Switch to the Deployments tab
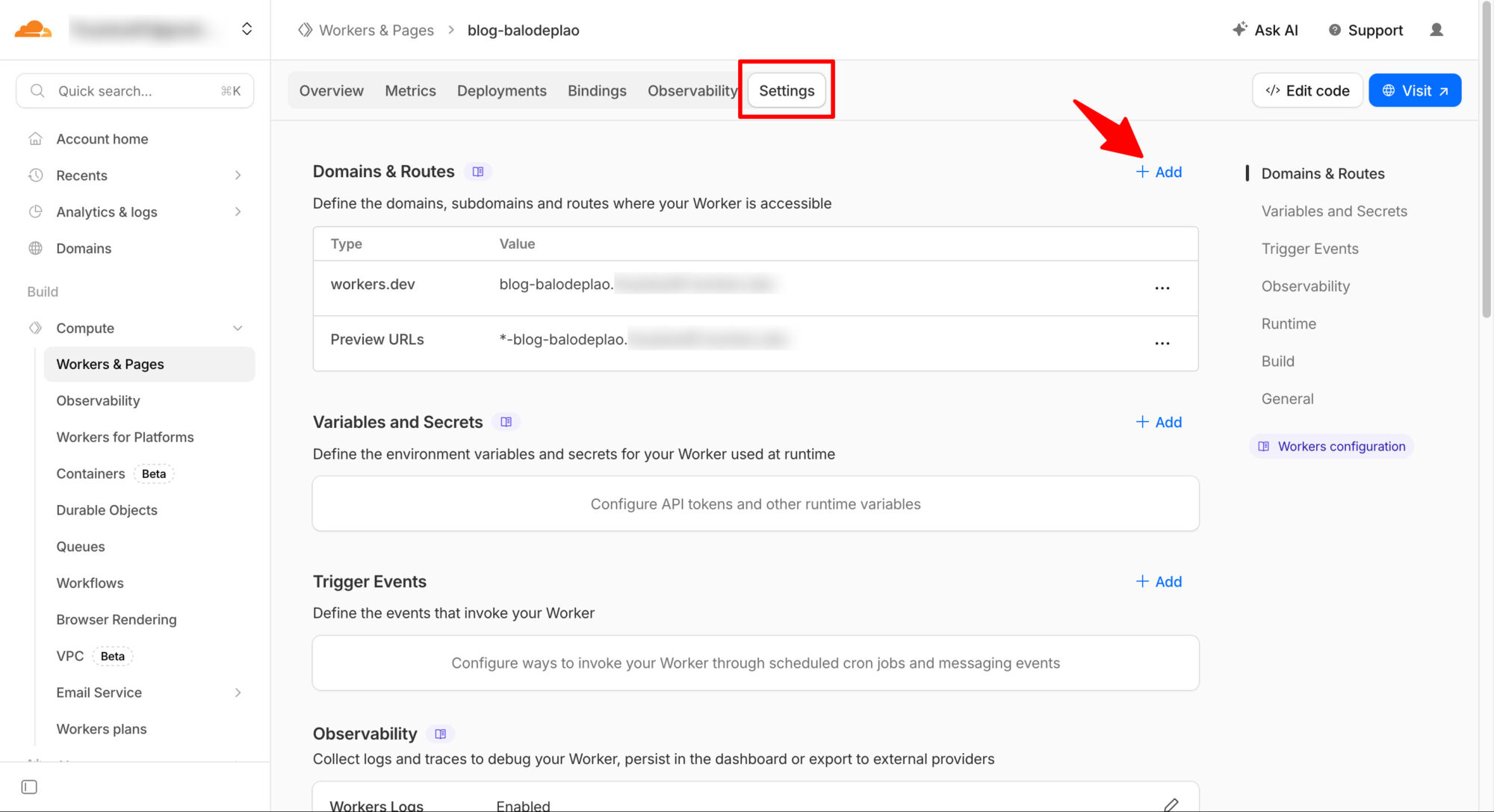Viewport: 1494px width, 812px height. click(501, 90)
